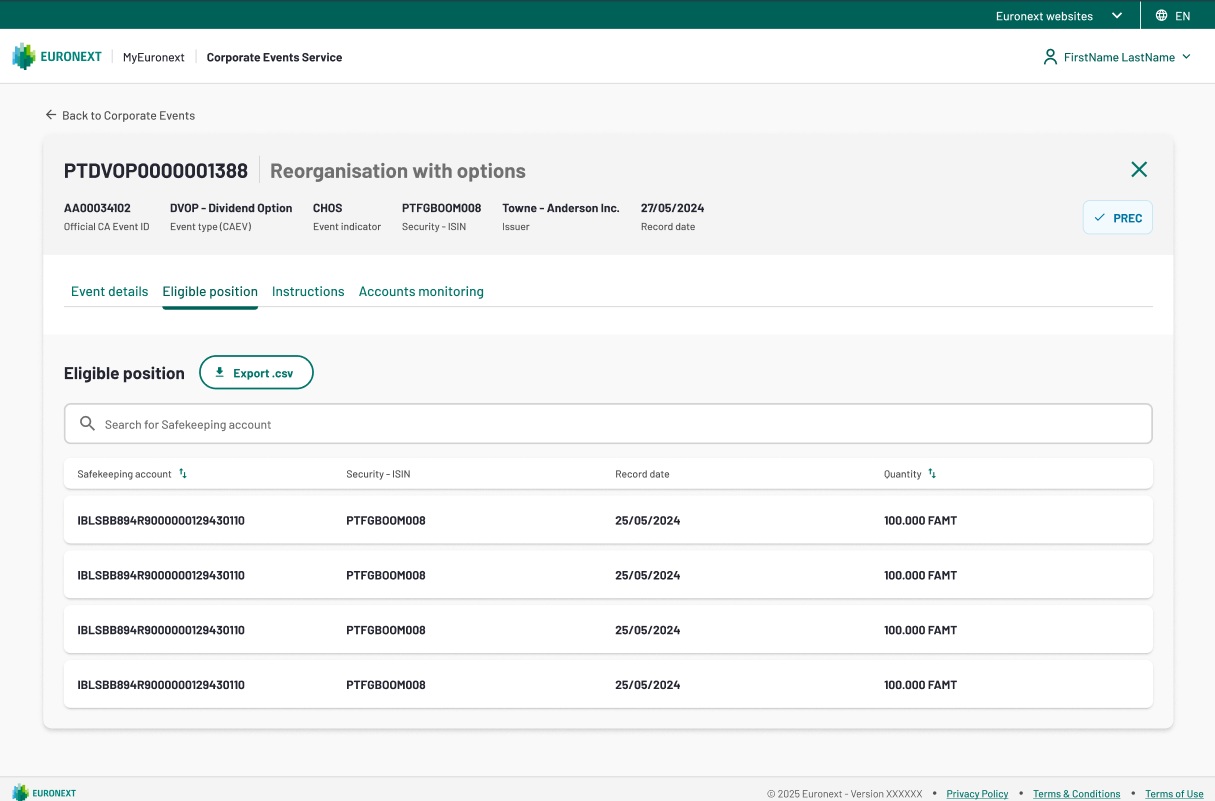Click the copyright 2025 Euronext version text
The height and width of the screenshot is (801, 1215).
coord(845,794)
